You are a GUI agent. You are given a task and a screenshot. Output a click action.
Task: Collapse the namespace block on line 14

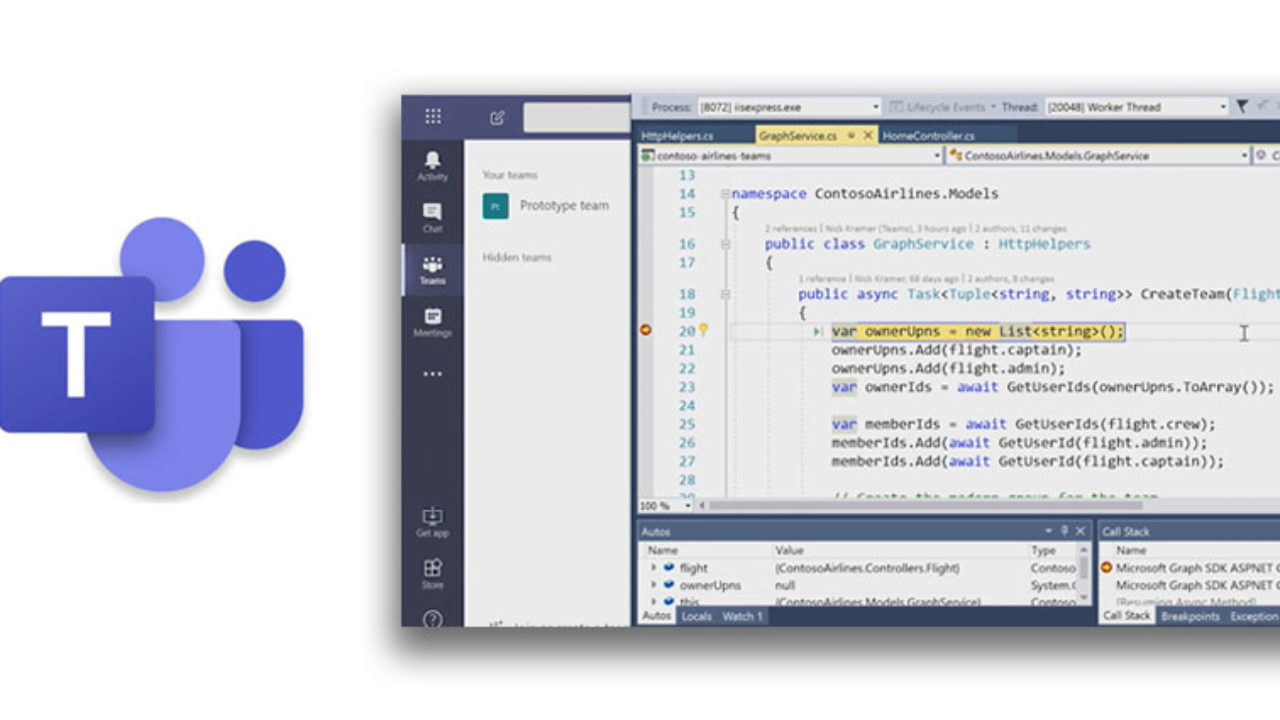pyautogui.click(x=725, y=194)
